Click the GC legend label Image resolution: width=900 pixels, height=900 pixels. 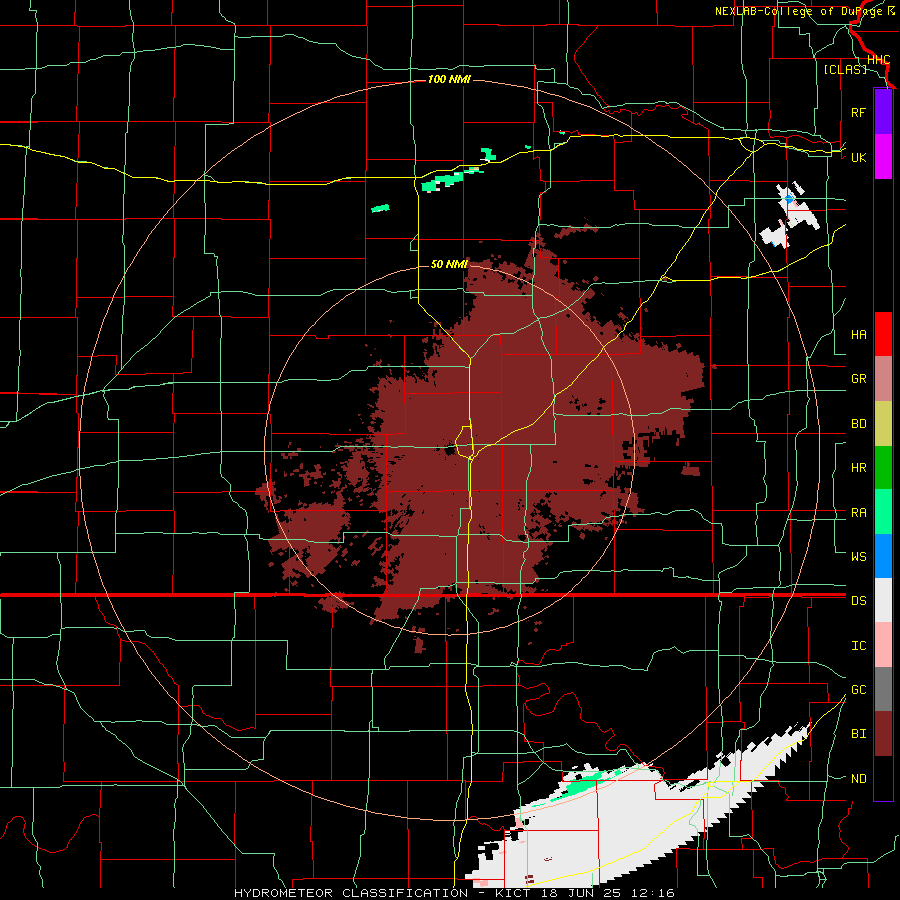[x=858, y=690]
